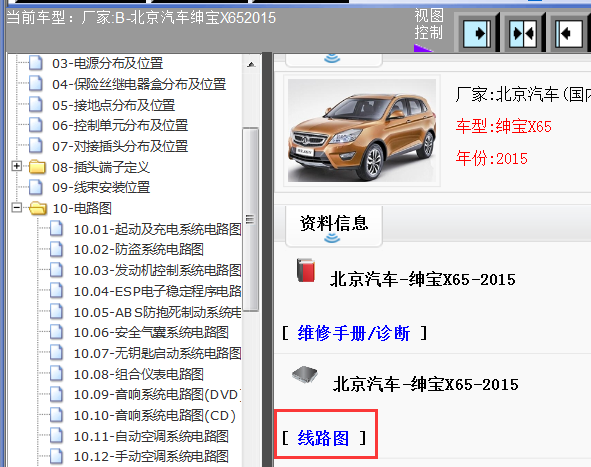Image resolution: width=591 pixels, height=467 pixels.
Task: Click the tree panel vertical scrollbar thumb
Action: [251, 219]
